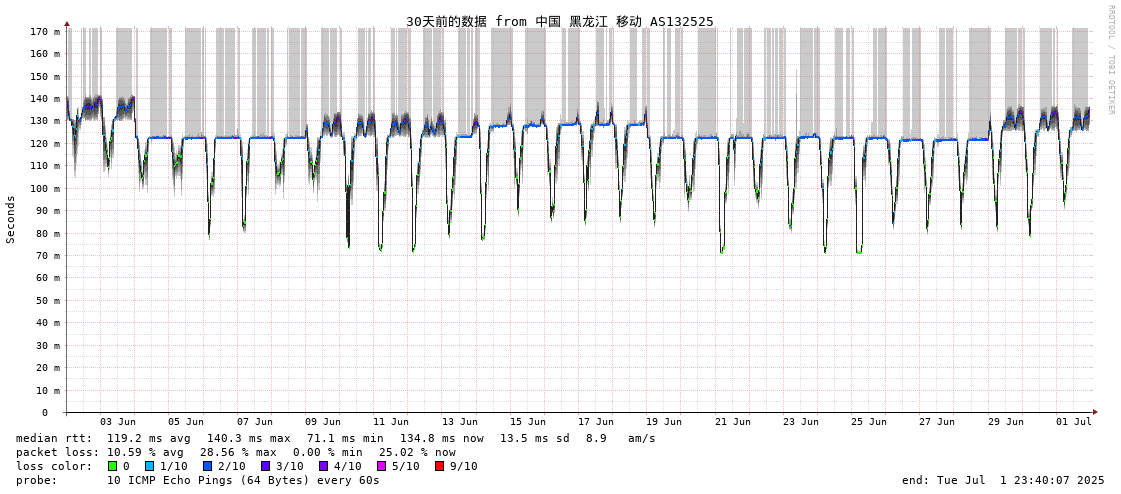The width and height of the screenshot is (1121, 494).
Task: Click the "110 m" y-axis tick label
Action: coord(44,166)
